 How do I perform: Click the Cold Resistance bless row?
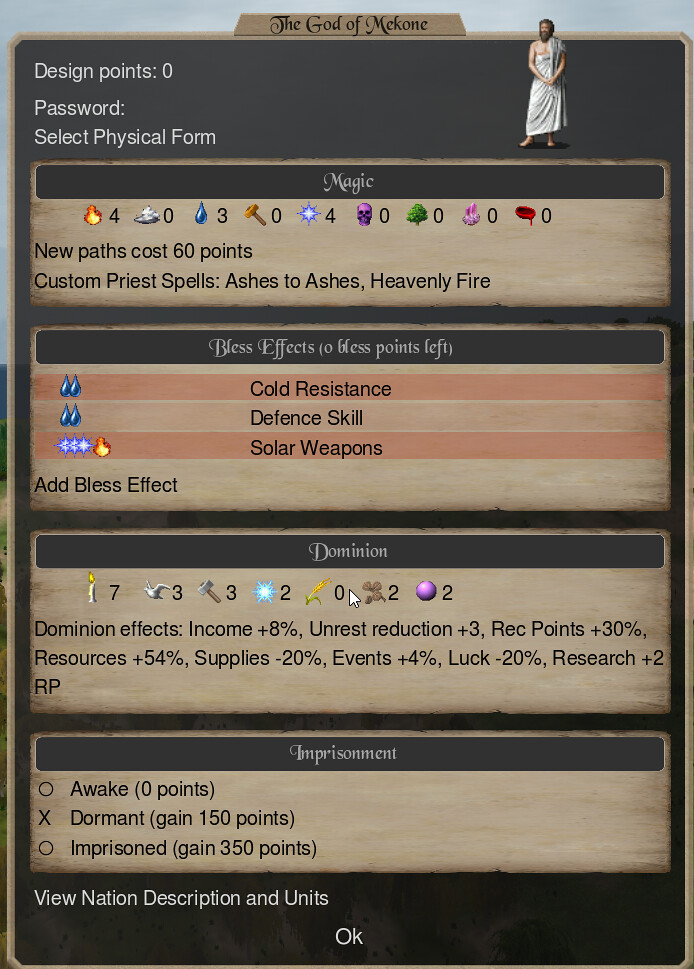(350, 388)
